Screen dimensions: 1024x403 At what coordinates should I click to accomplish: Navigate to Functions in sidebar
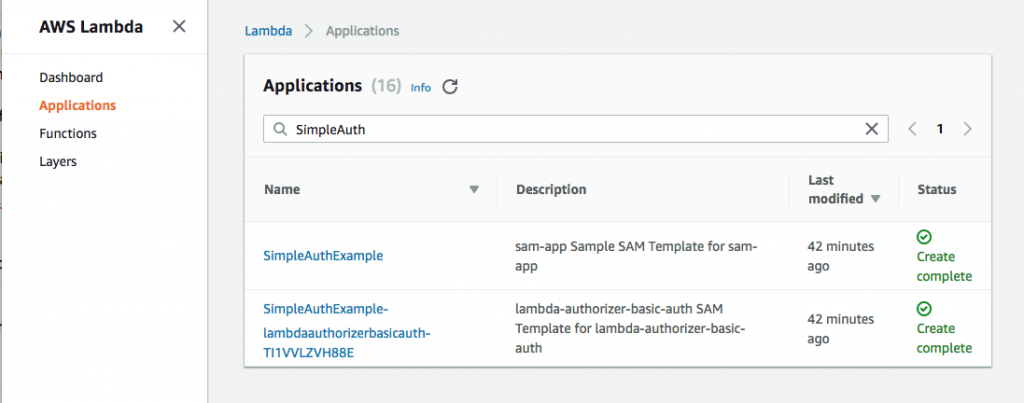click(x=68, y=133)
